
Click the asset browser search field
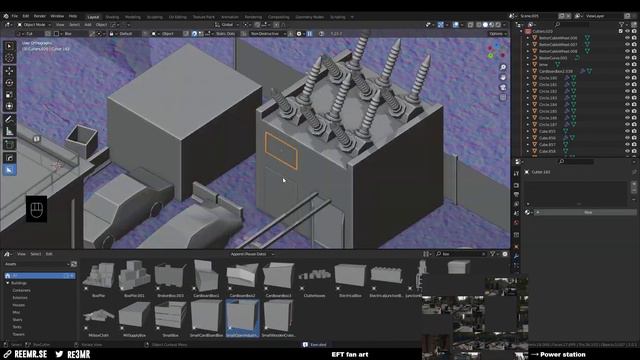pyautogui.click(x=461, y=254)
